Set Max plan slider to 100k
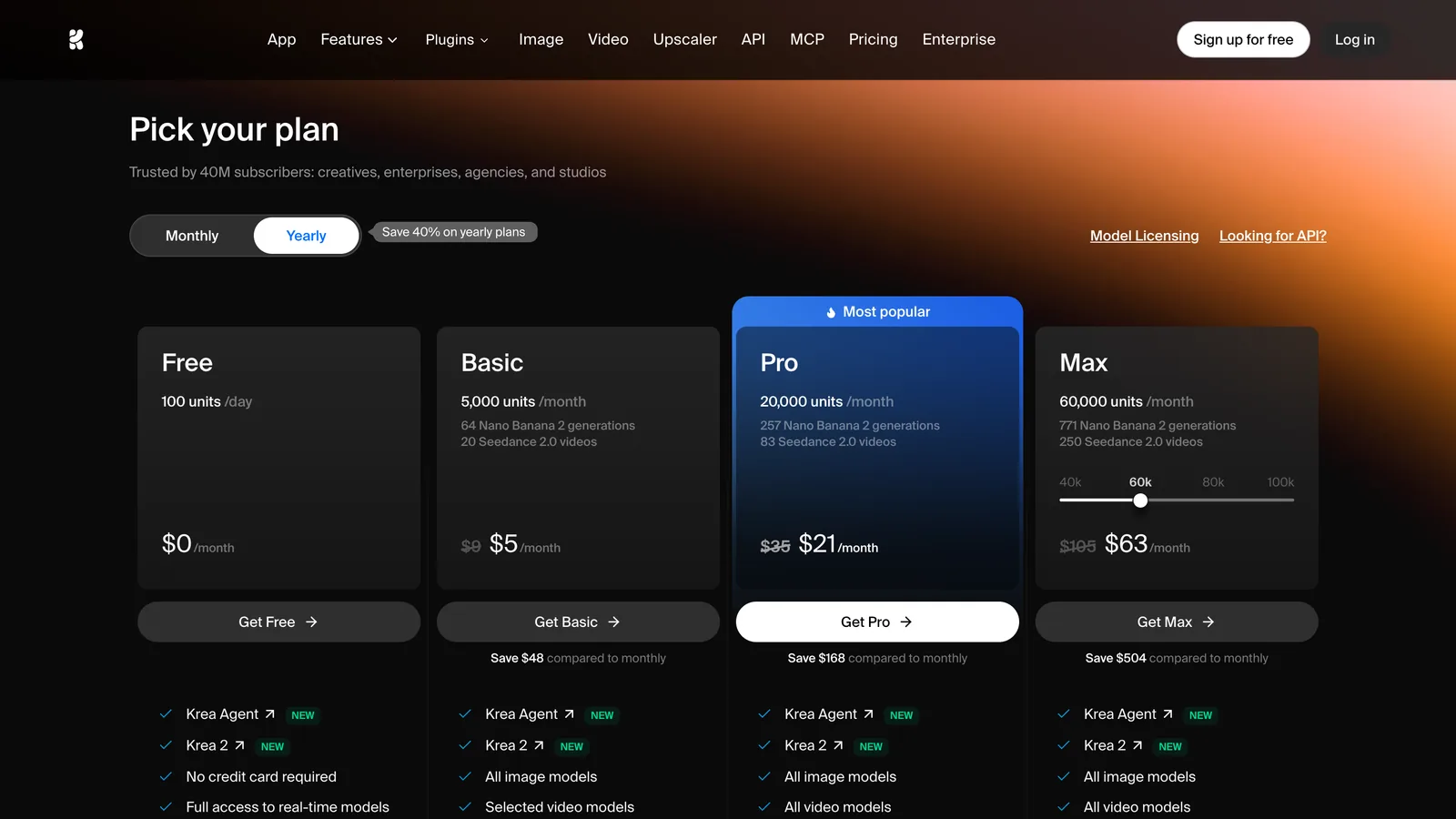 (1280, 482)
